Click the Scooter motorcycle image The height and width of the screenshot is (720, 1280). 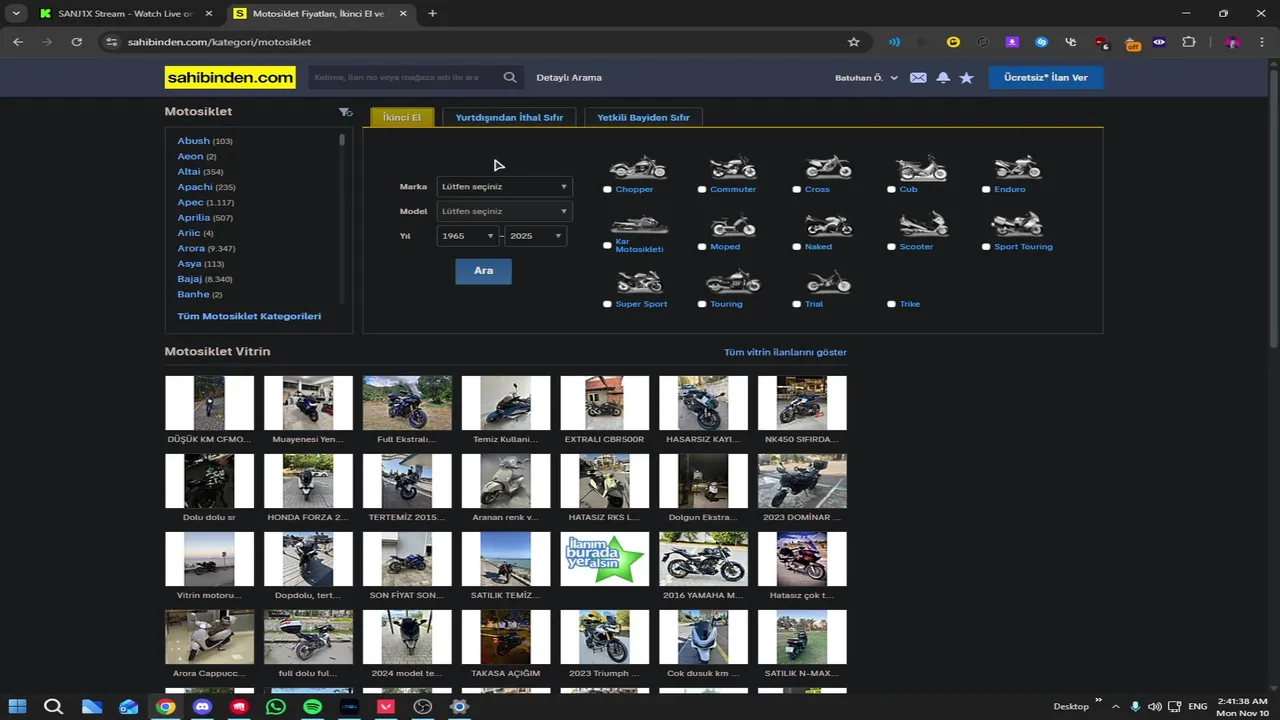[x=922, y=224]
